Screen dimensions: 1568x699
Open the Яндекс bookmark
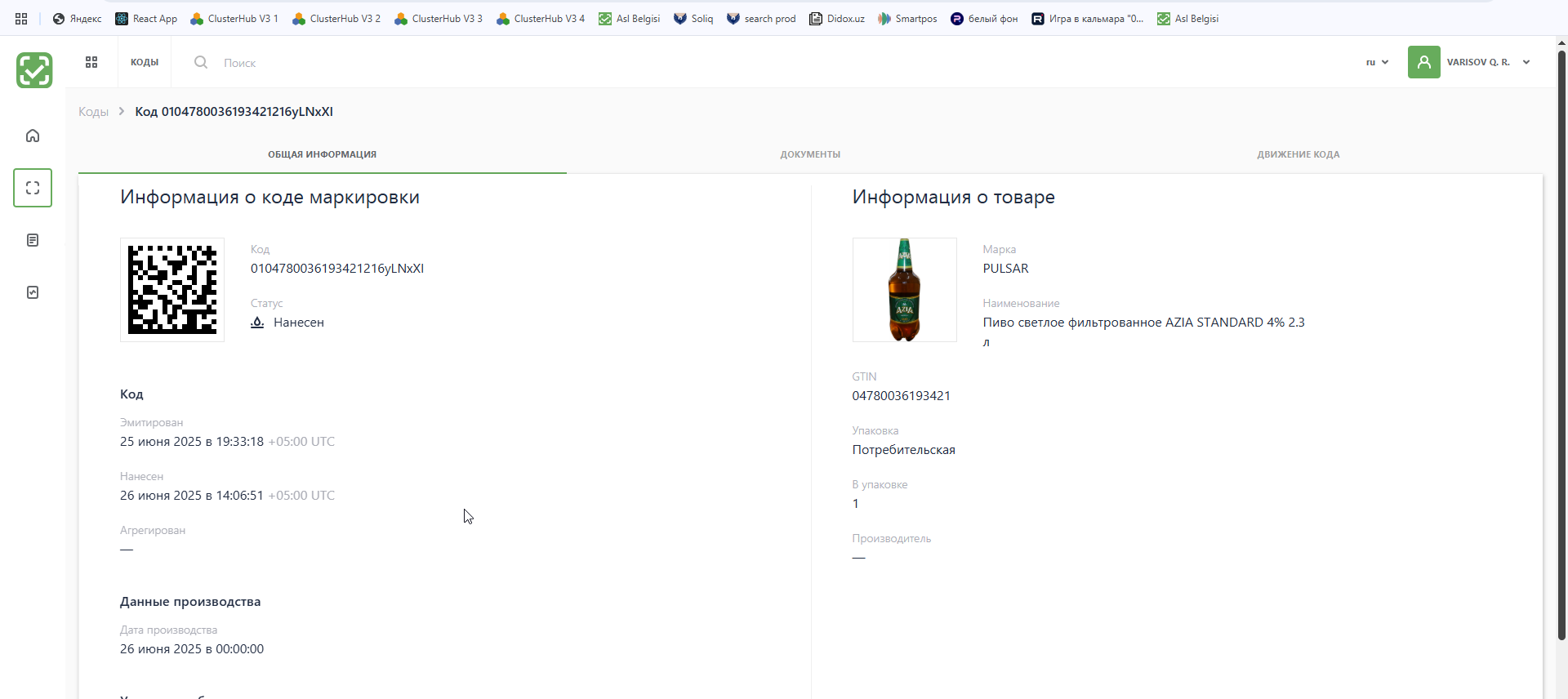[x=78, y=19]
